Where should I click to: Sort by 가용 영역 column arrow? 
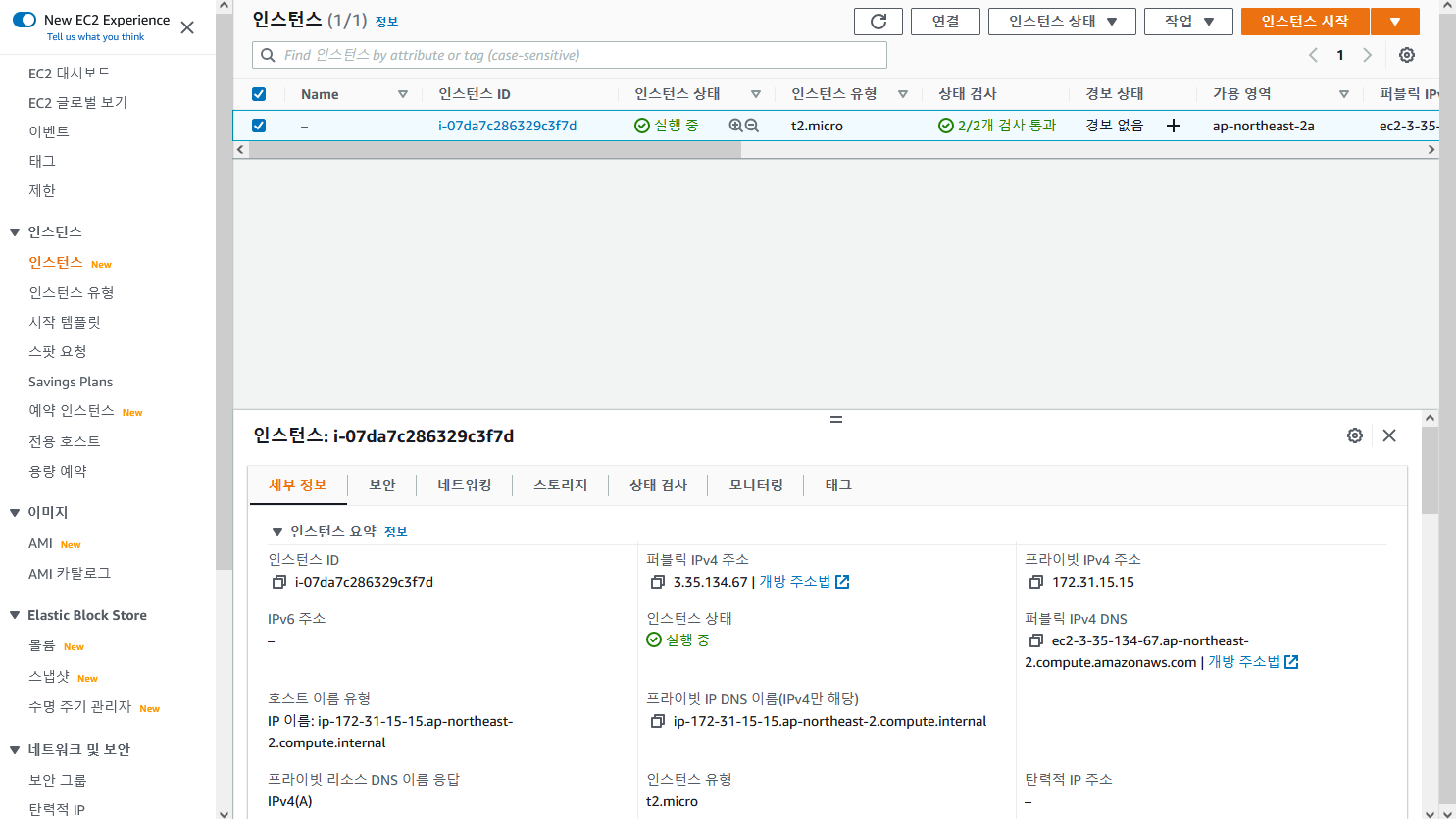[1343, 94]
